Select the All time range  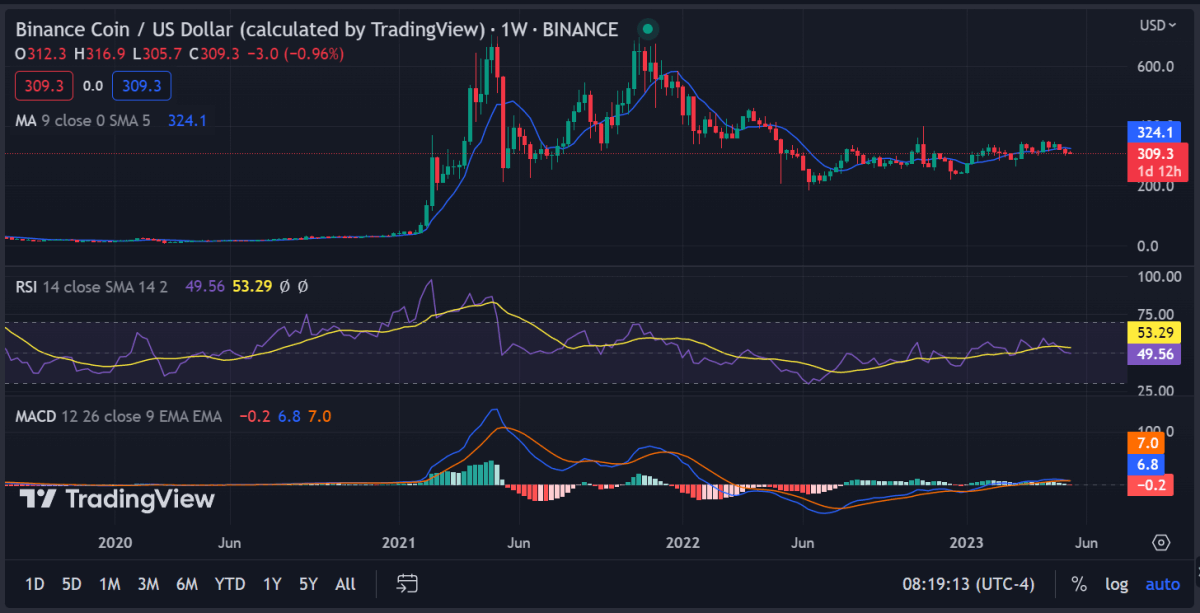tap(345, 584)
